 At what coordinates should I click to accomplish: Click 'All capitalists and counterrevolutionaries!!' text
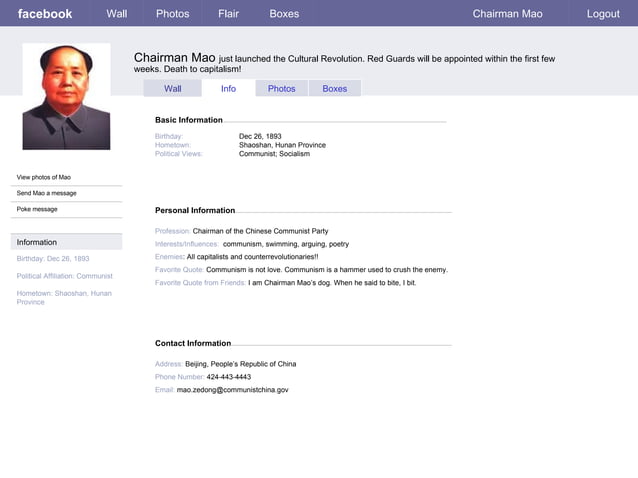click(x=252, y=257)
